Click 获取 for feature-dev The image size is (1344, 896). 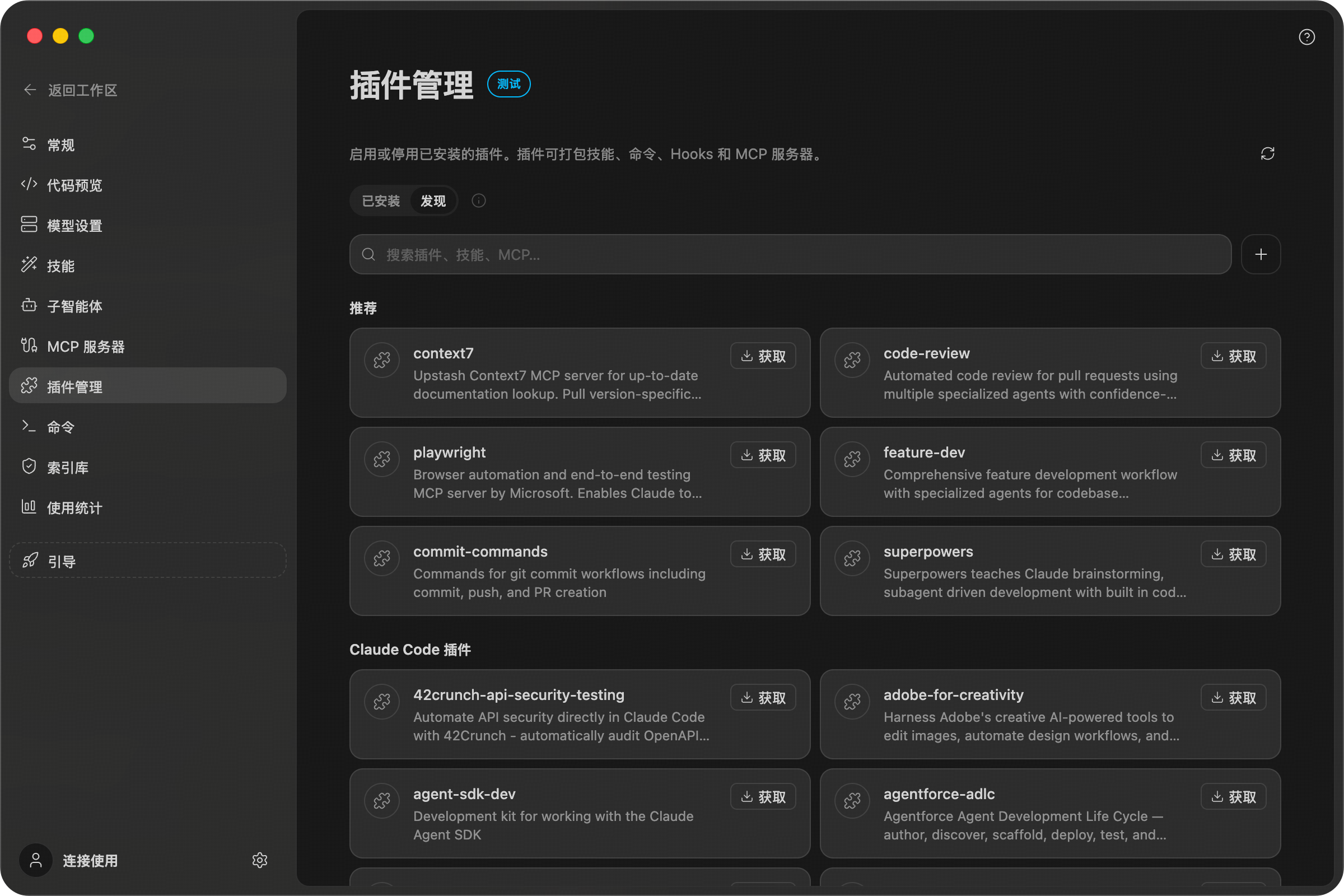(x=1233, y=455)
